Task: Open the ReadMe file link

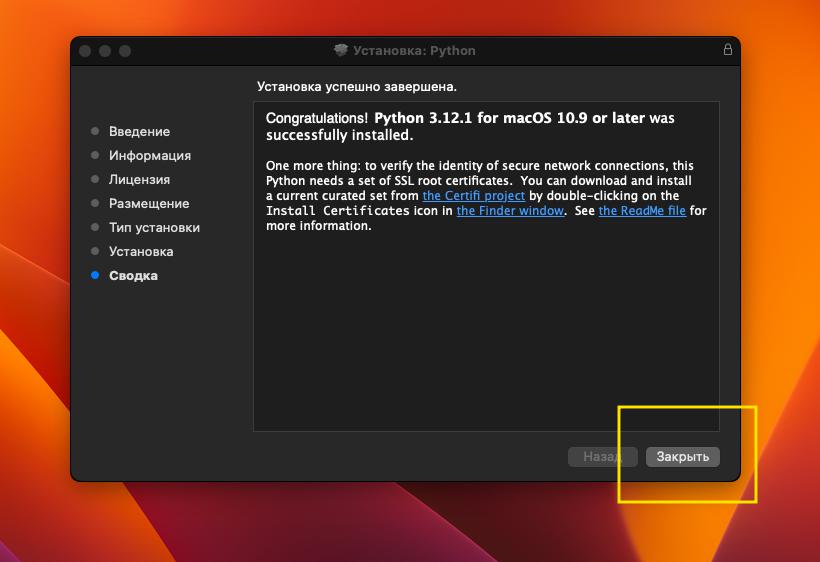Action: point(642,211)
